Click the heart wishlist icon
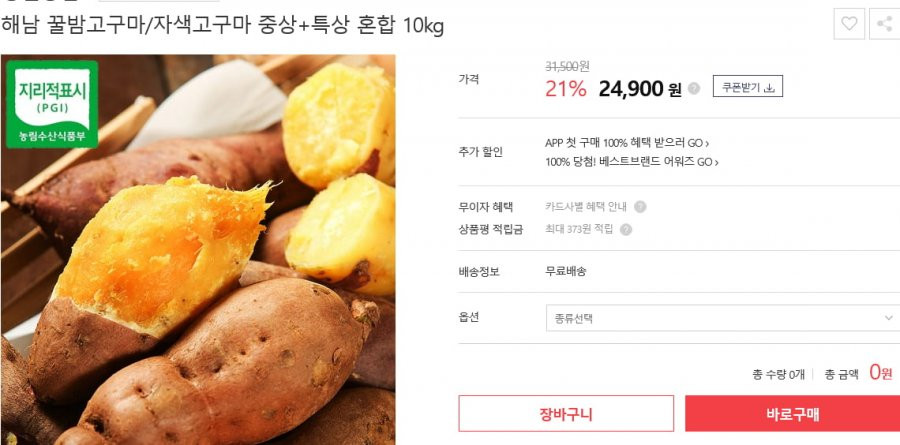Screen dimensions: 900x445 pos(849,24)
